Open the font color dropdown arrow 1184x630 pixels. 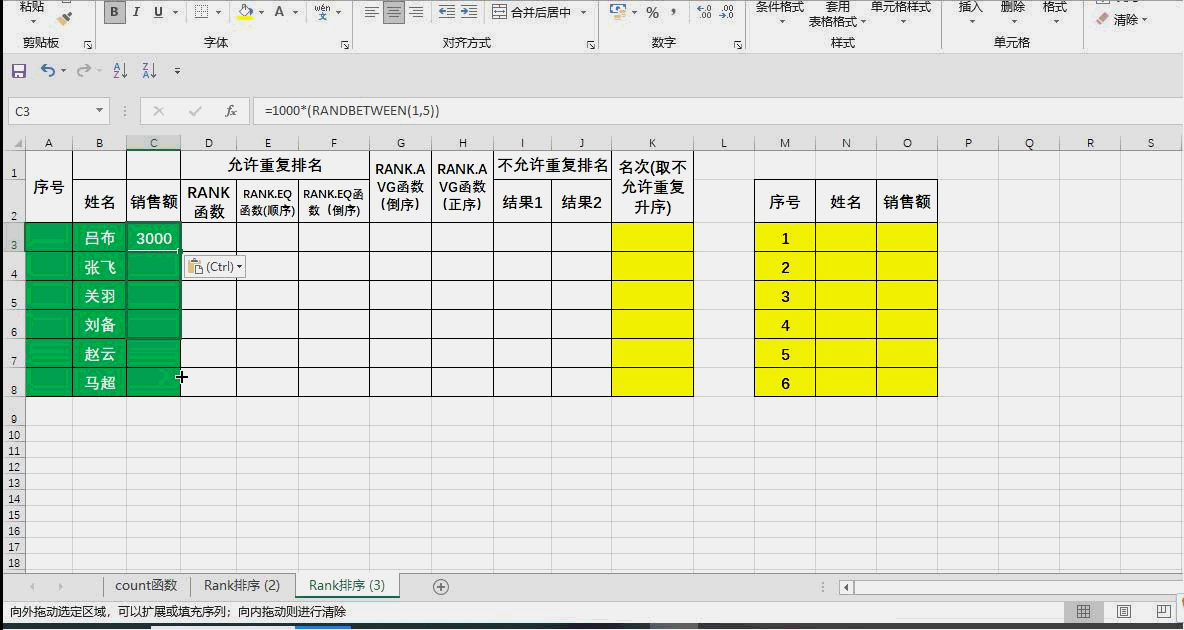(x=295, y=12)
